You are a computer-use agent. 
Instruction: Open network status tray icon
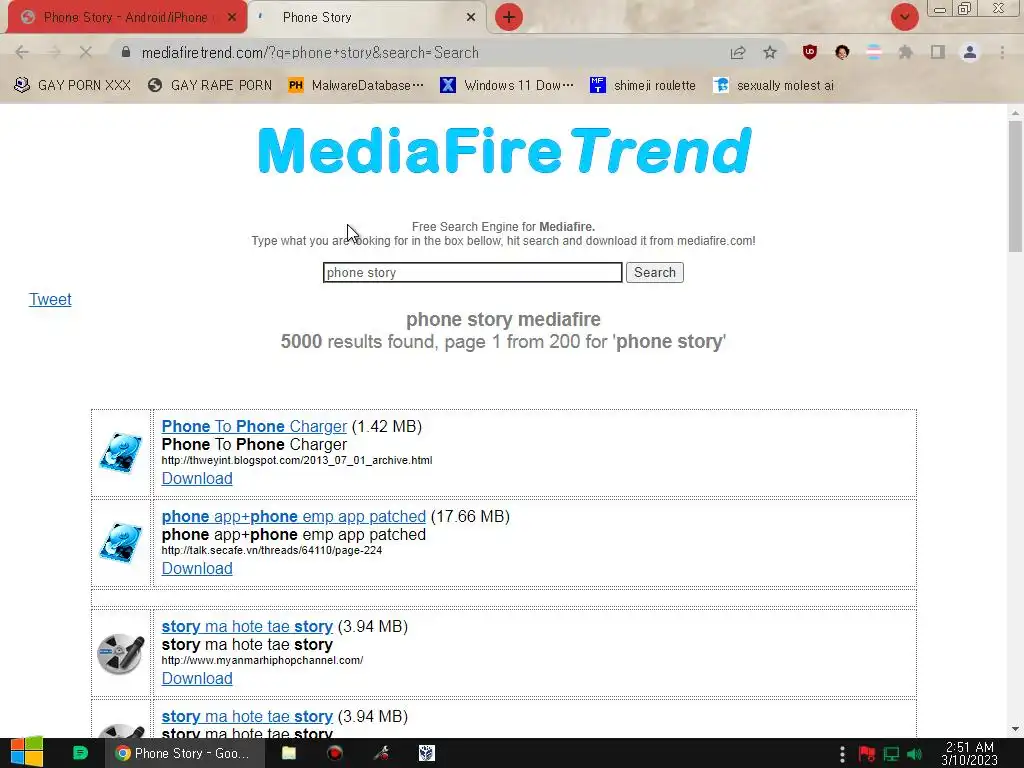coord(891,754)
